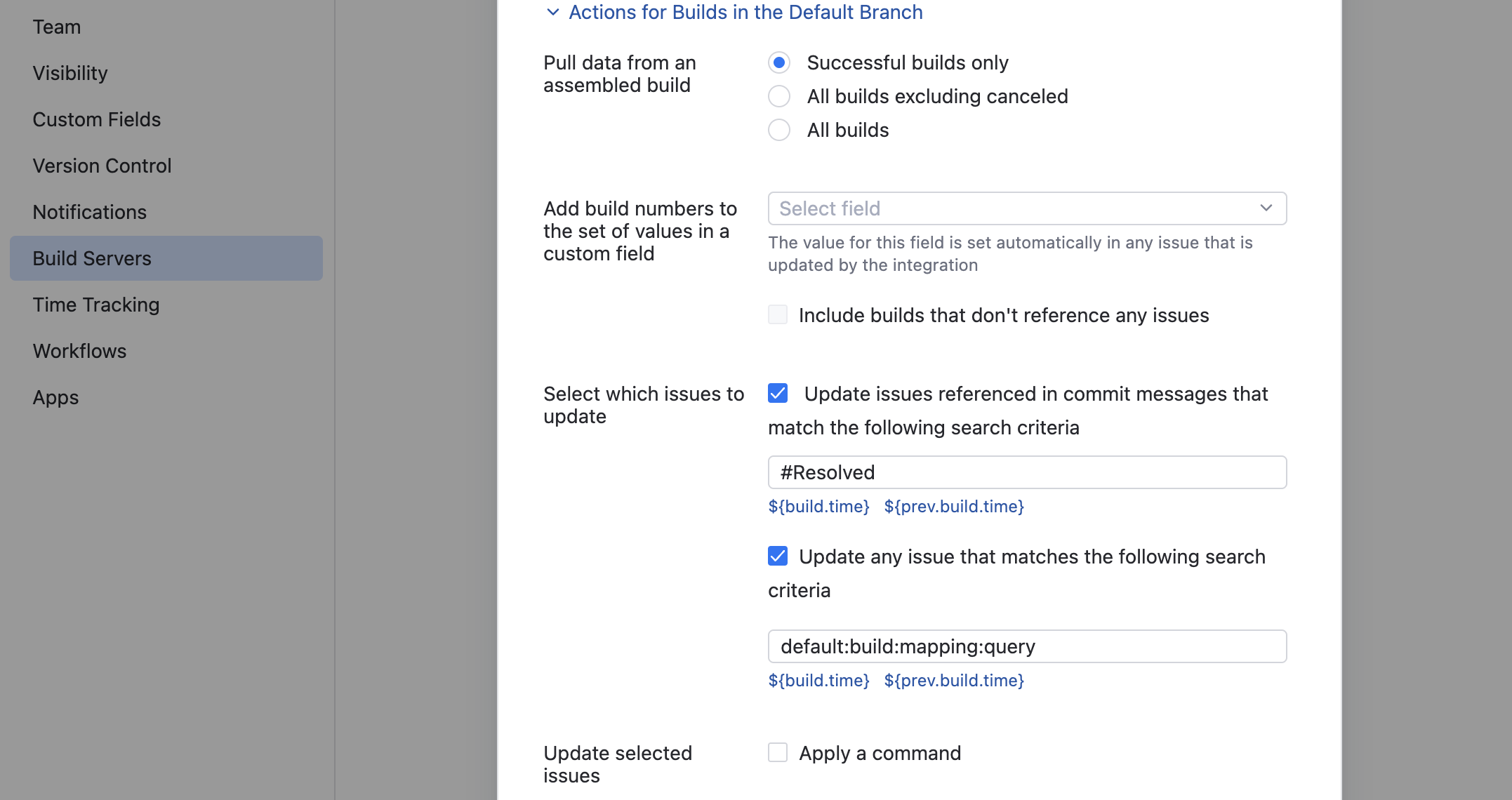Insert ${build.time} under the mapping query field
Viewport: 1512px width, 800px height.
coord(818,681)
